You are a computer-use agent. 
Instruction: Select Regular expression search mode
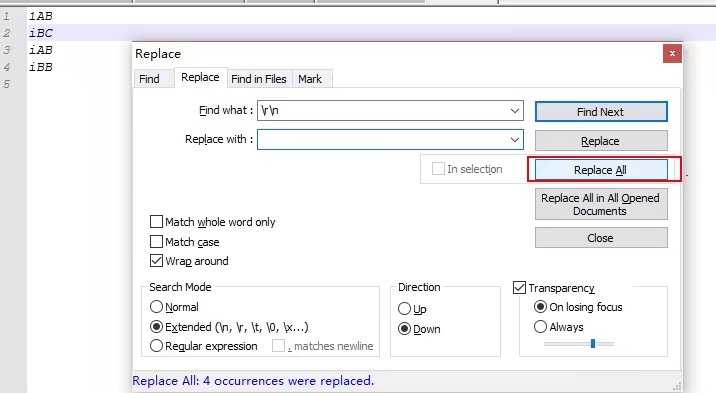tap(156, 346)
